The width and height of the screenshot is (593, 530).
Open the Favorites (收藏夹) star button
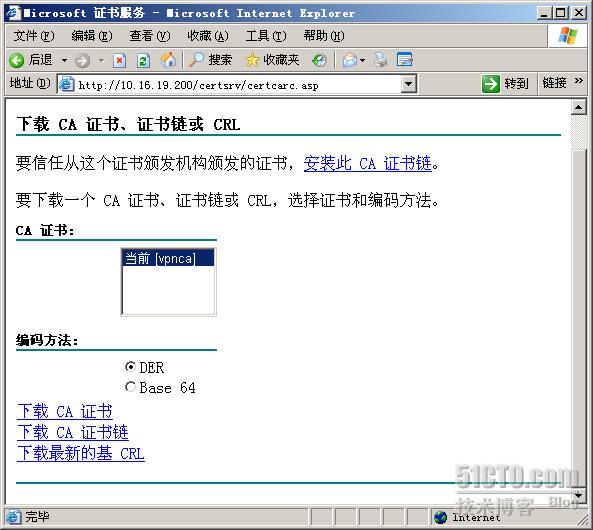[x=272, y=60]
